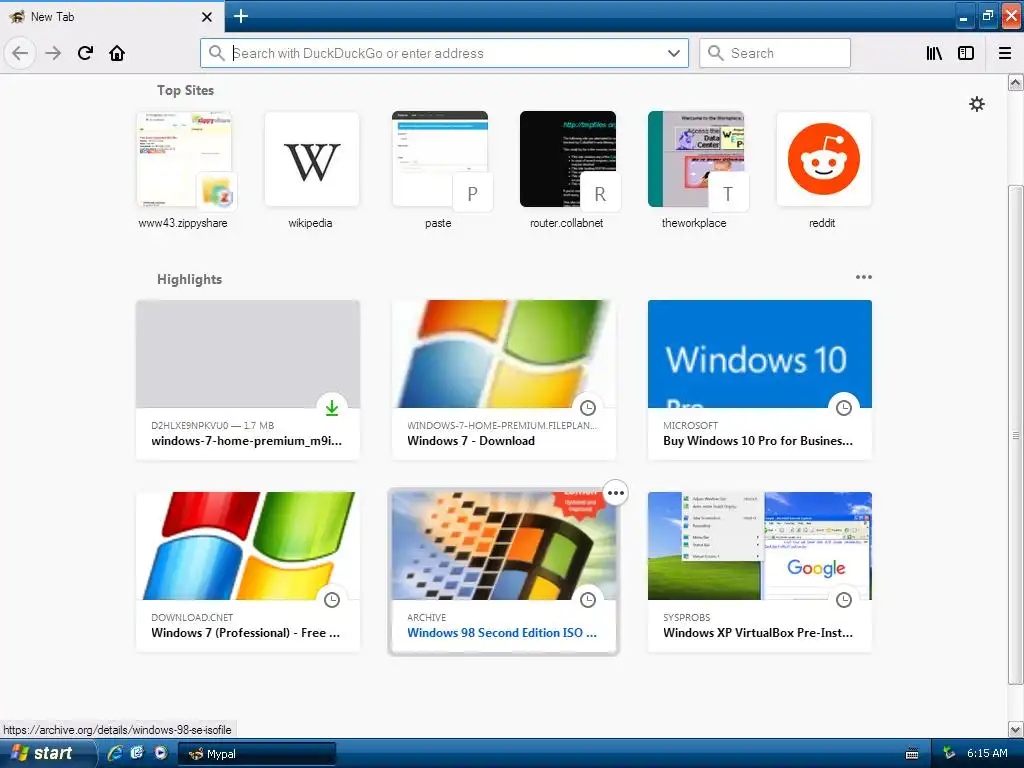Image resolution: width=1024 pixels, height=768 pixels.
Task: Open the Windows 7 - Download highlight
Action: (x=504, y=379)
